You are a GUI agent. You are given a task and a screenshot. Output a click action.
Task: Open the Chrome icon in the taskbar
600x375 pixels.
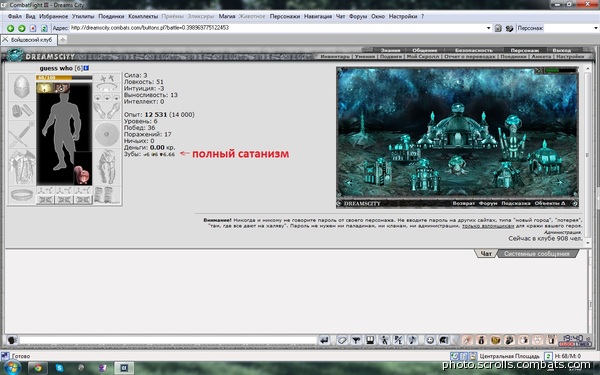point(38,368)
